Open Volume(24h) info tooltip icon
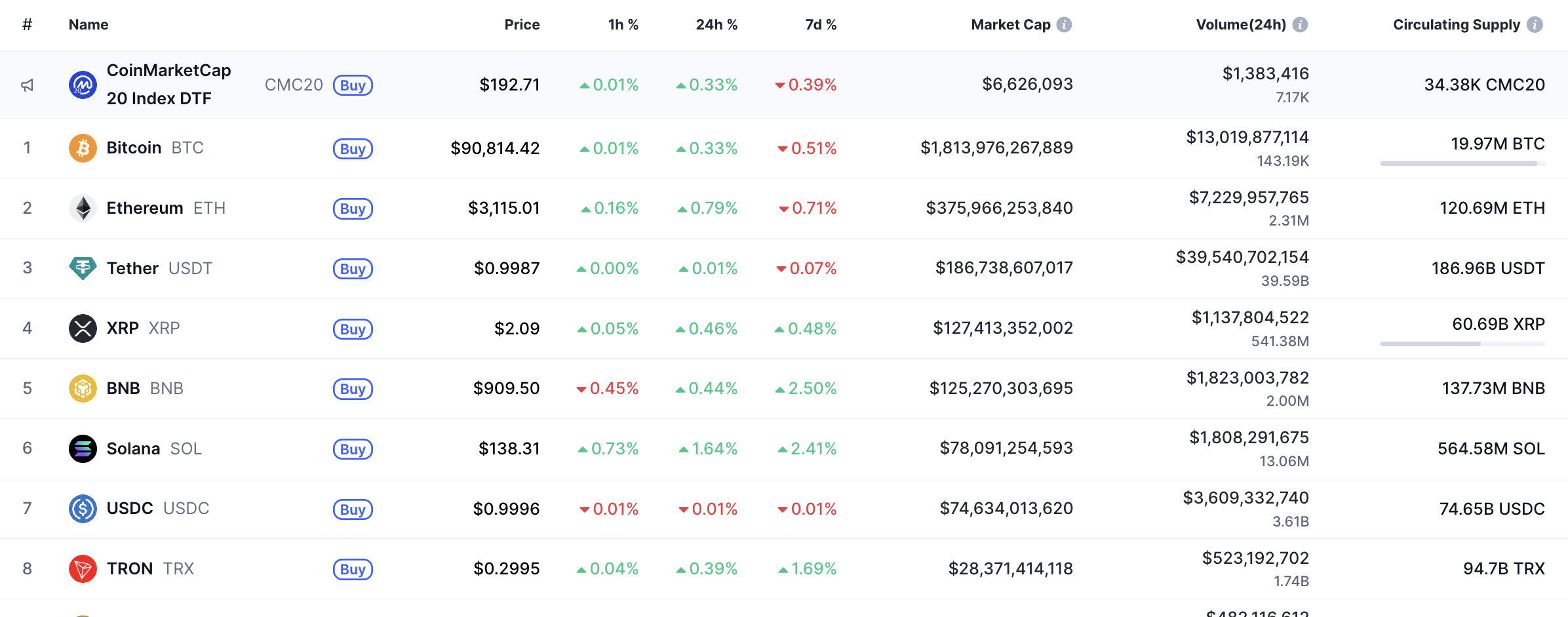This screenshot has width=1568, height=617. point(1300,25)
